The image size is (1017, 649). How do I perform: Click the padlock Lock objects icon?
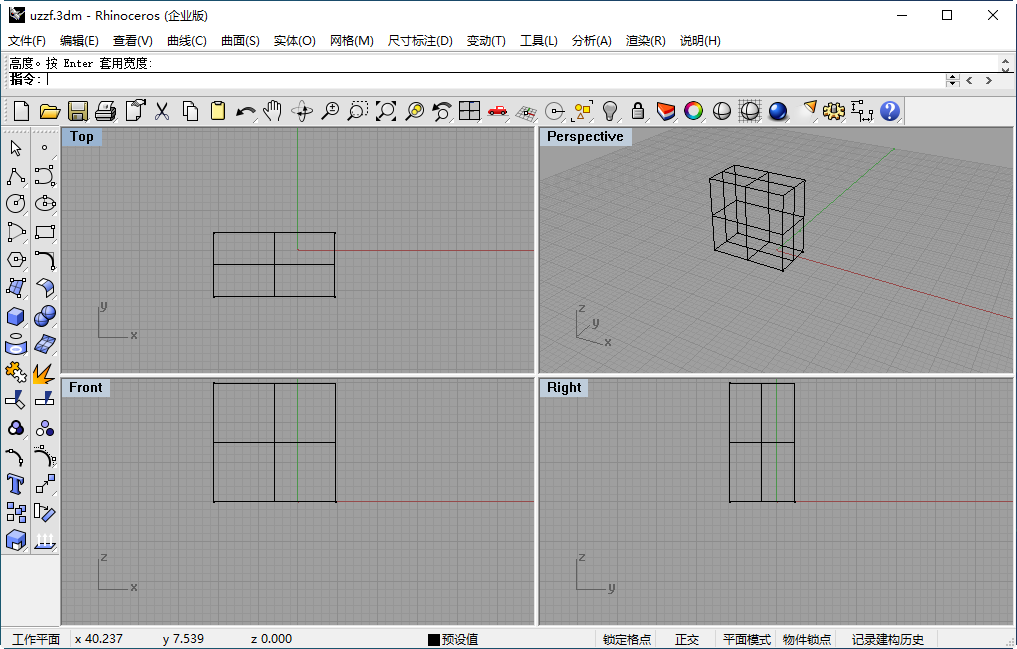coord(638,112)
